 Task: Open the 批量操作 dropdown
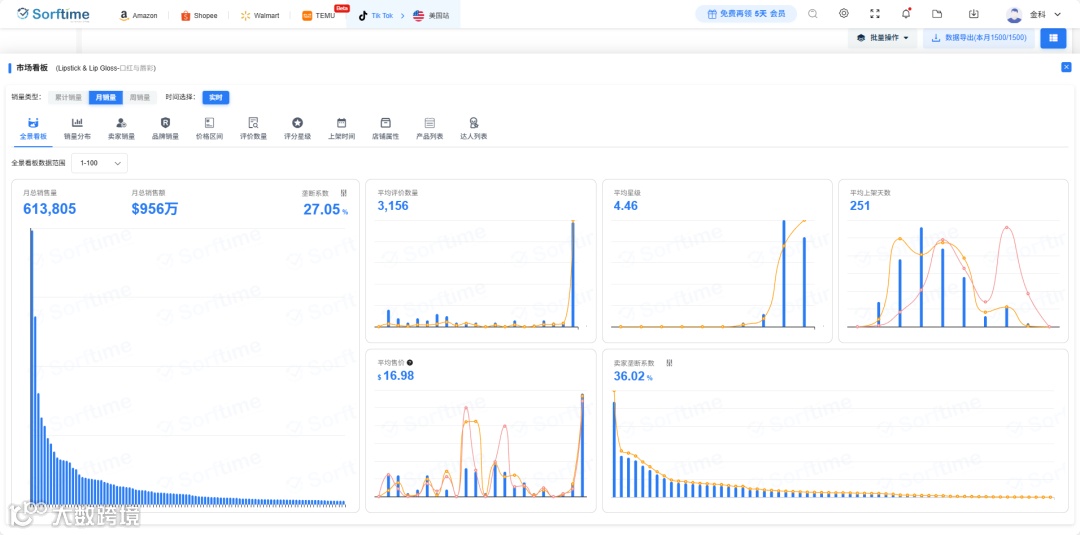click(x=882, y=38)
